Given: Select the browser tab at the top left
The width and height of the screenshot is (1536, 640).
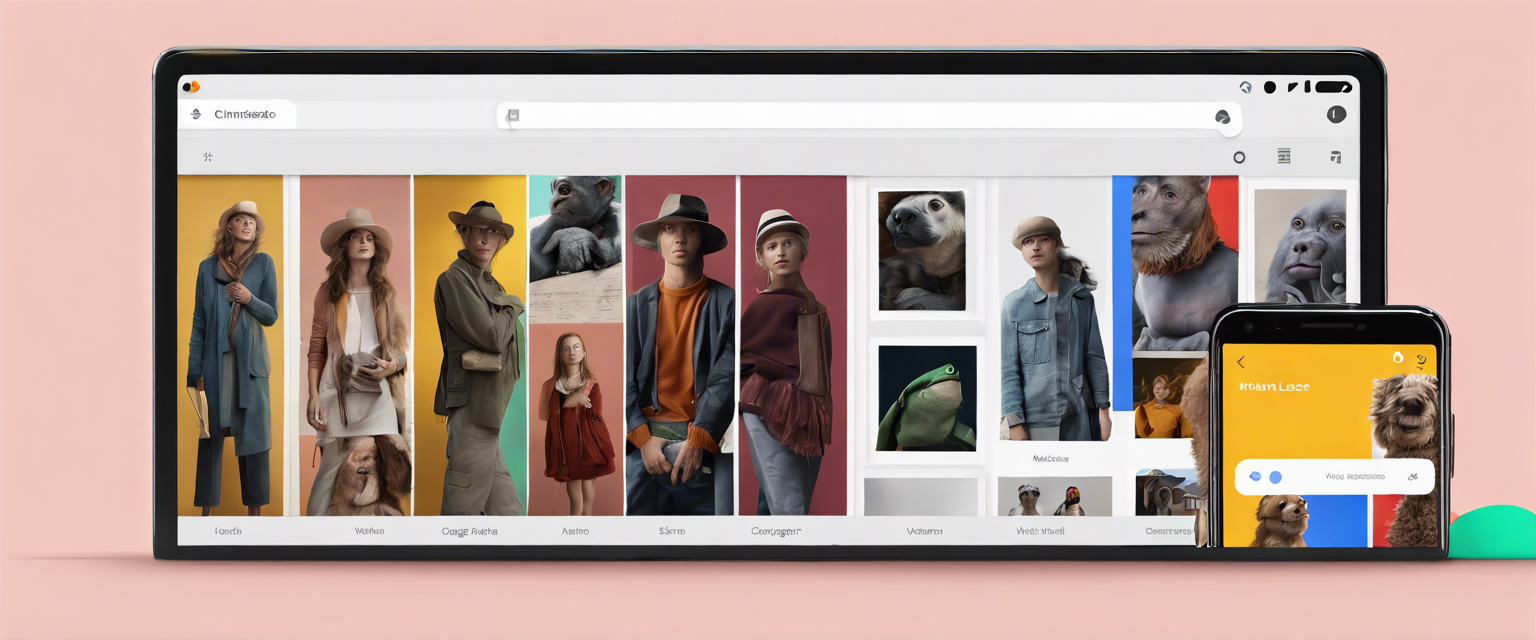Looking at the screenshot, I should pos(240,115).
